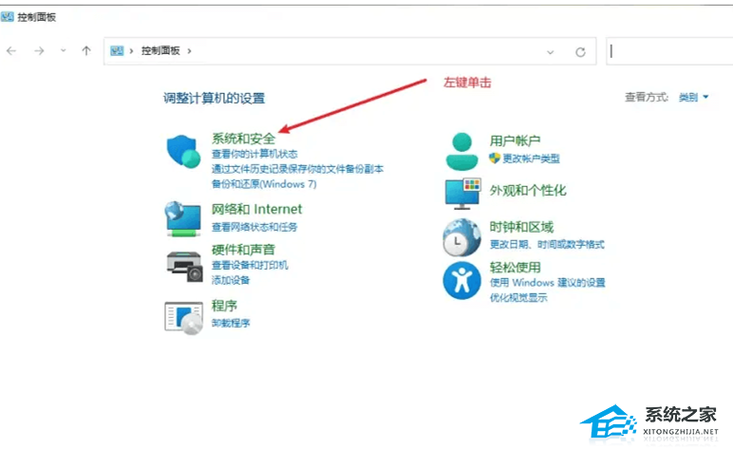Open the User Accounts person icon
733x449 pixels.
tap(462, 151)
